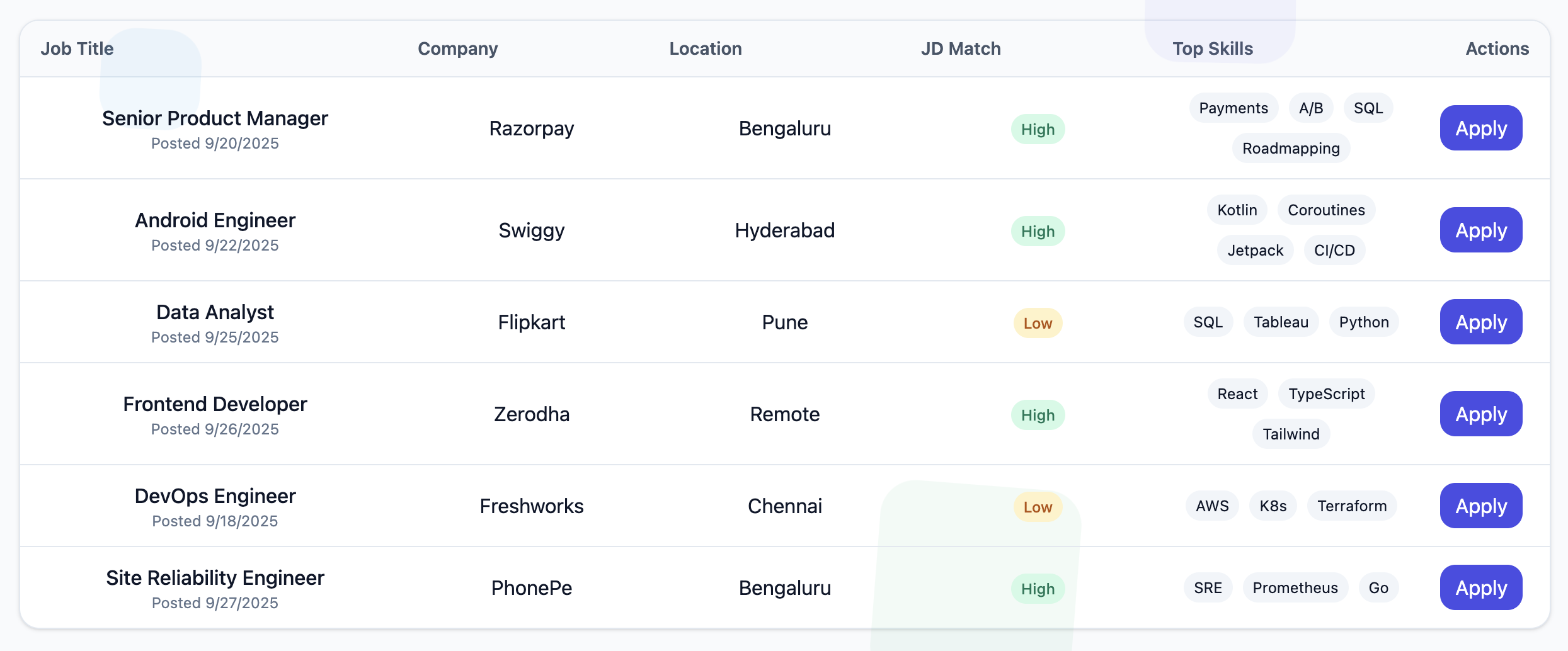Click the Low match badge for the Flipkart job

pos(1037,323)
